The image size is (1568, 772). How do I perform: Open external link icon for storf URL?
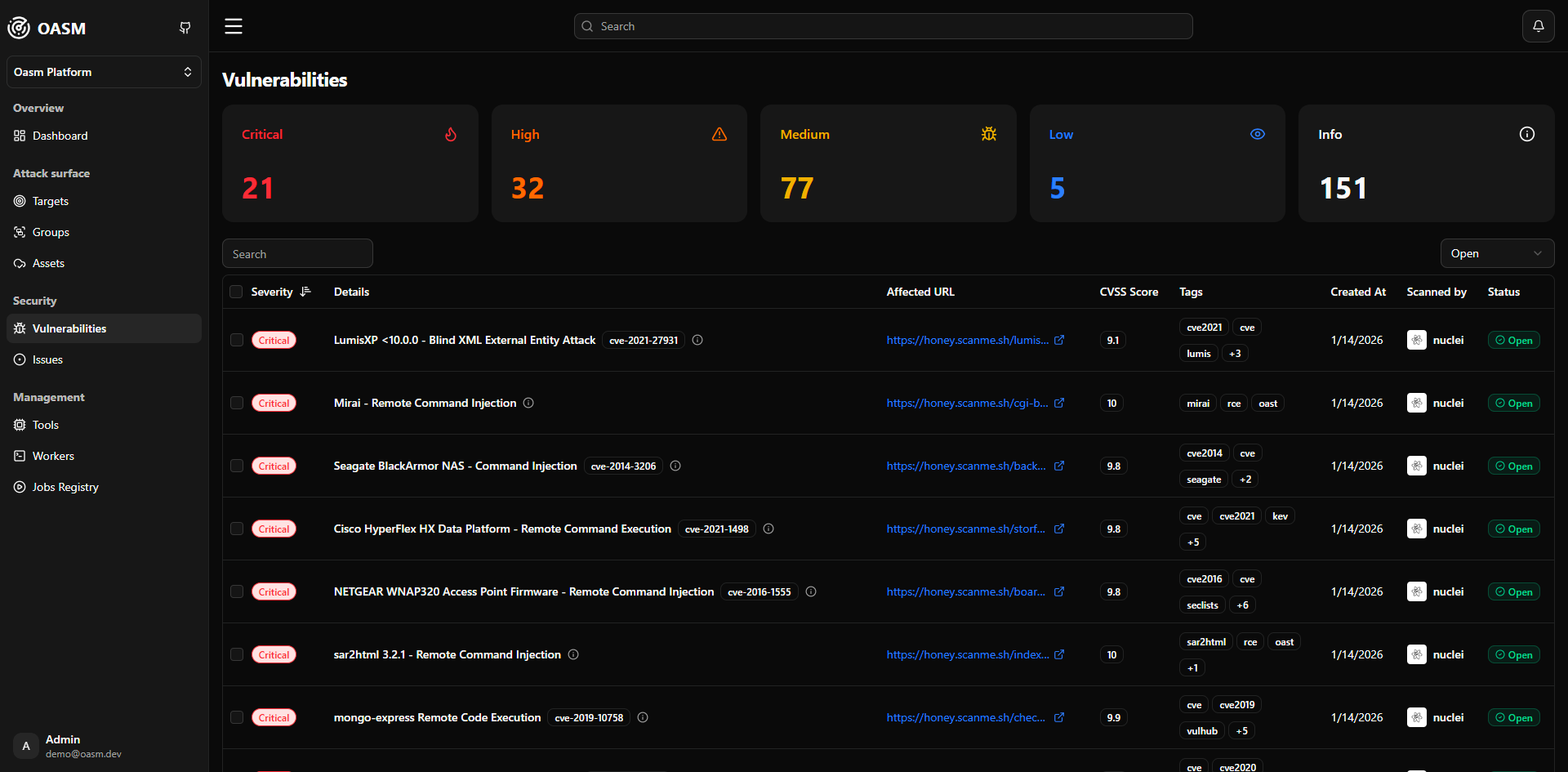[1059, 529]
